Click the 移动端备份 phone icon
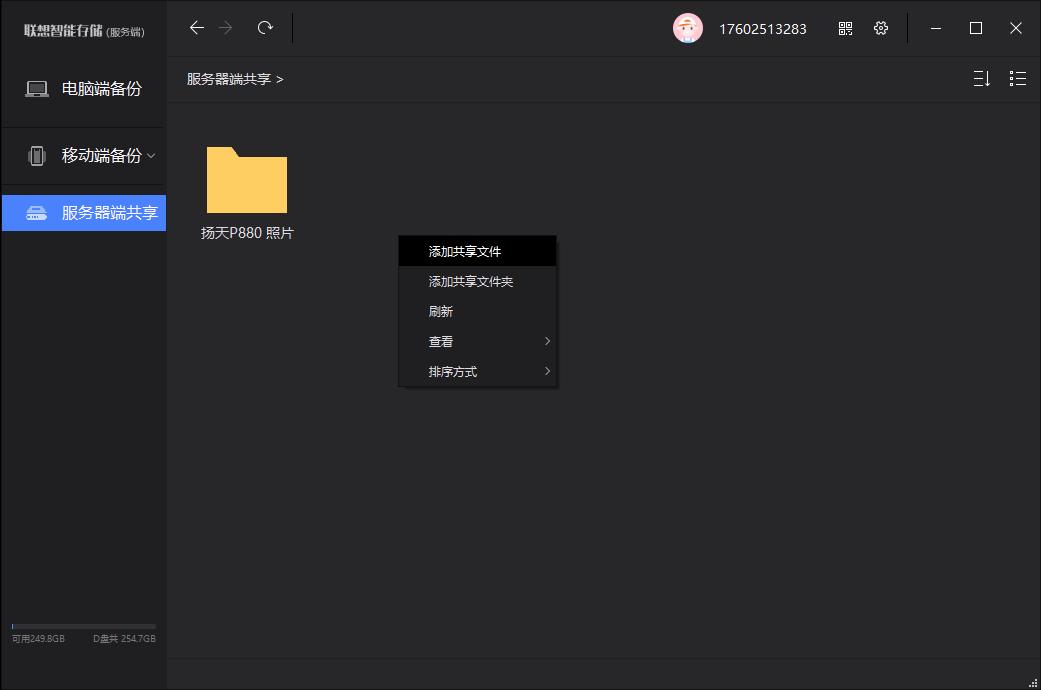This screenshot has width=1041, height=690. tap(37, 156)
